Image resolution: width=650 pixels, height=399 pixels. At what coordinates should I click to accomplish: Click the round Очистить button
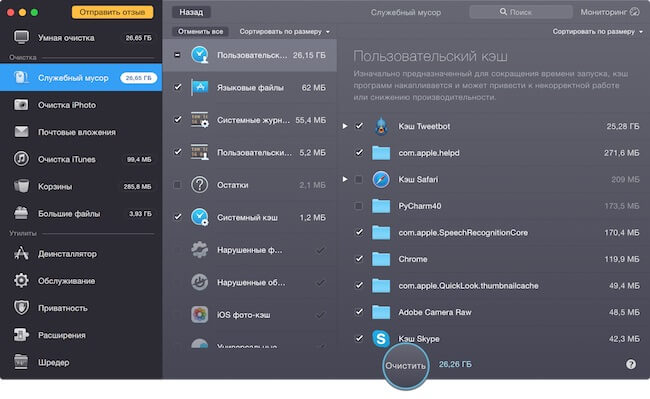click(x=405, y=365)
